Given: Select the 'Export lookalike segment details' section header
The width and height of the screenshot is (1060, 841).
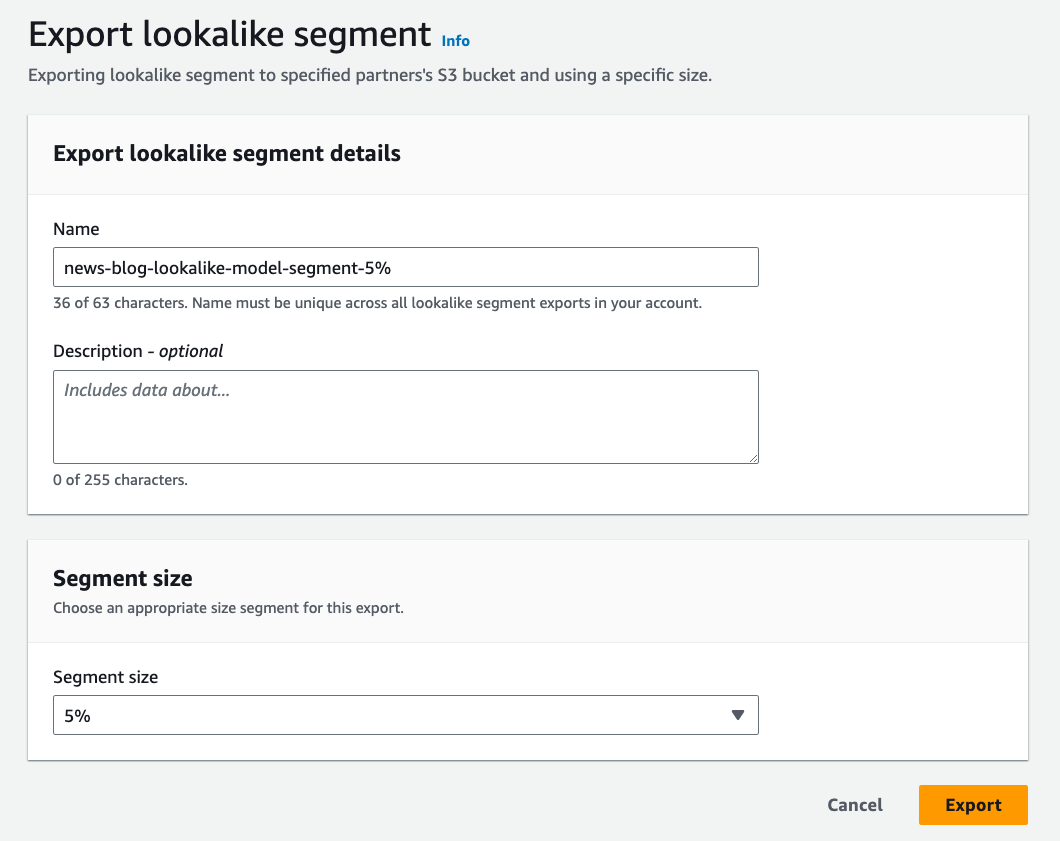Looking at the screenshot, I should pos(227,153).
